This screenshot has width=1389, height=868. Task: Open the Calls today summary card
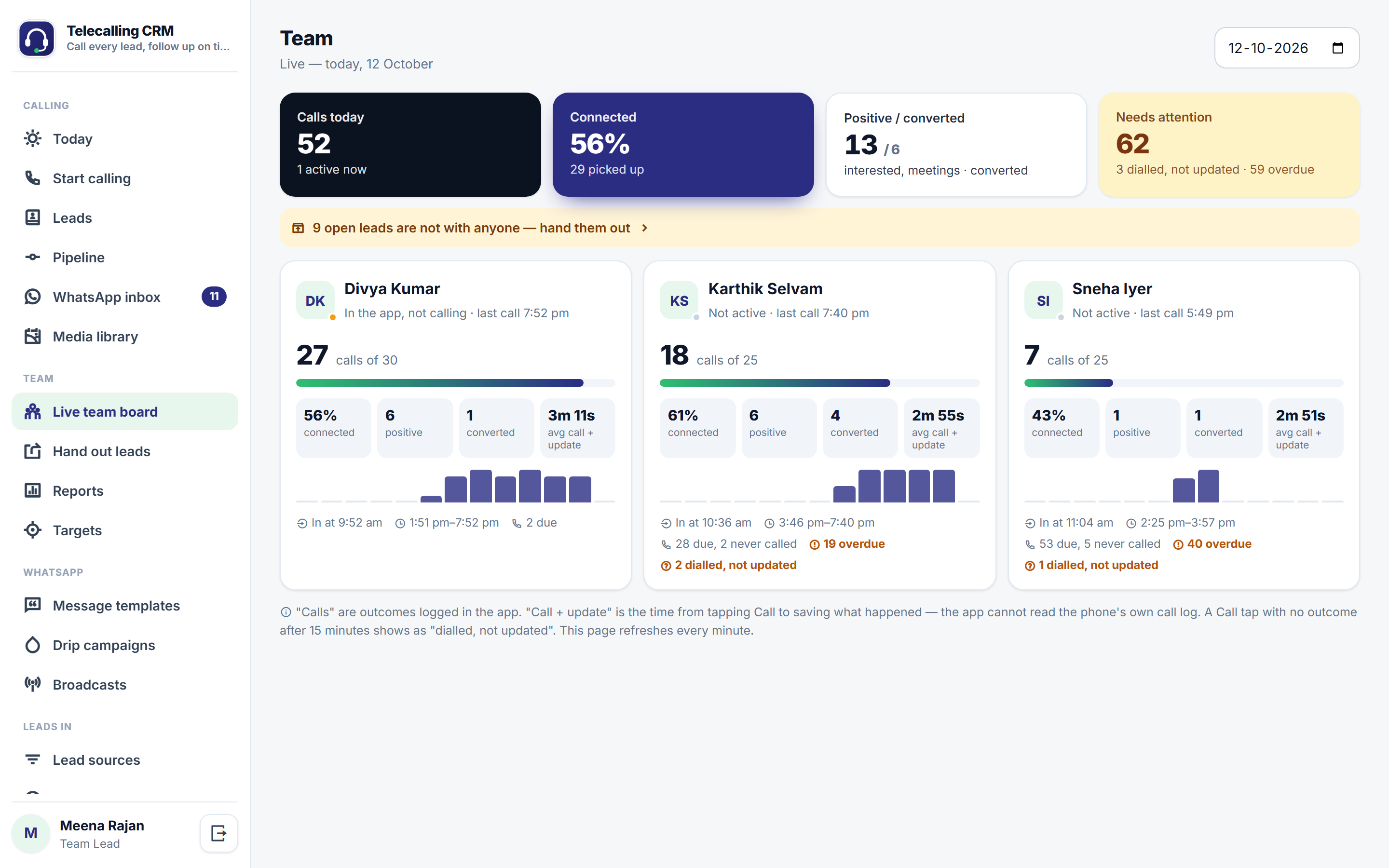coord(410,145)
